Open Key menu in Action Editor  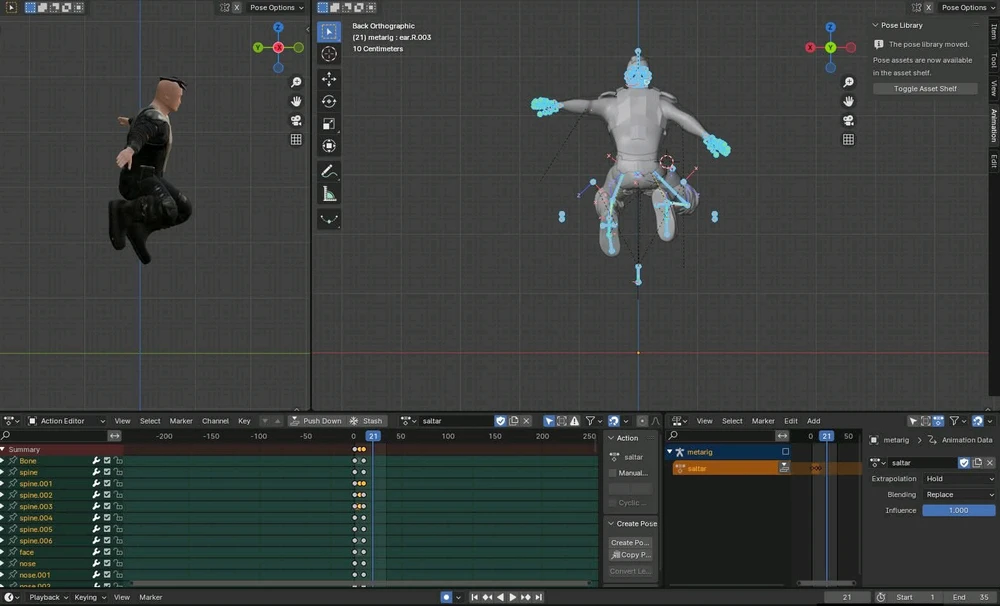click(x=244, y=421)
